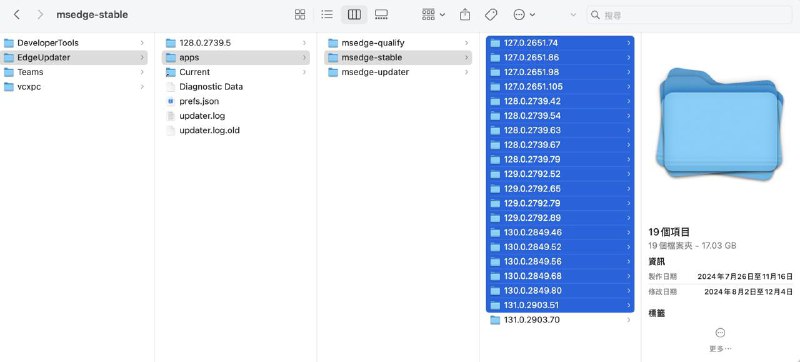800x362 pixels.
Task: Click the search field
Action: point(689,15)
